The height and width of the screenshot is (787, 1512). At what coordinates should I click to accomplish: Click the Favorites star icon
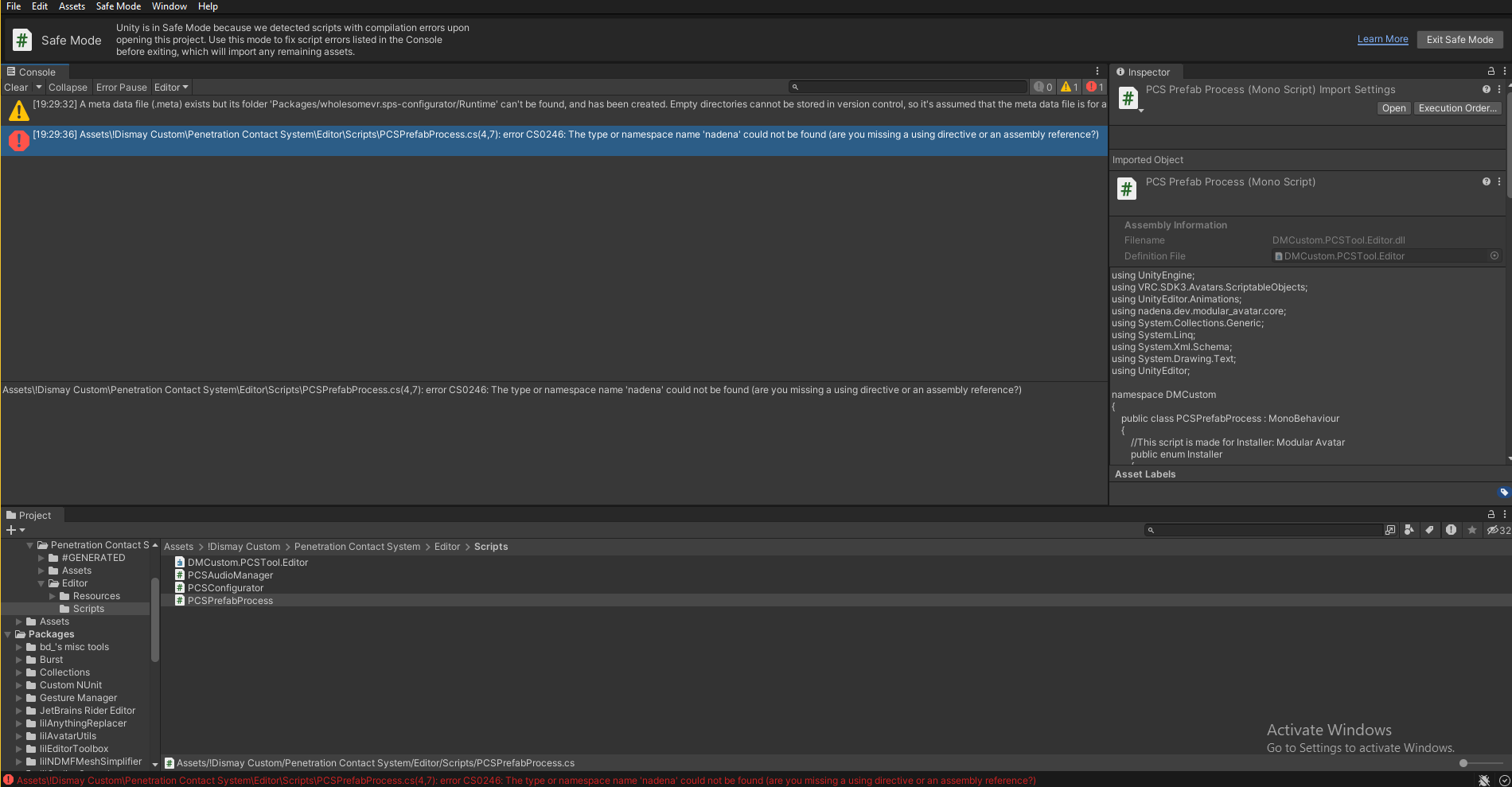(1472, 530)
